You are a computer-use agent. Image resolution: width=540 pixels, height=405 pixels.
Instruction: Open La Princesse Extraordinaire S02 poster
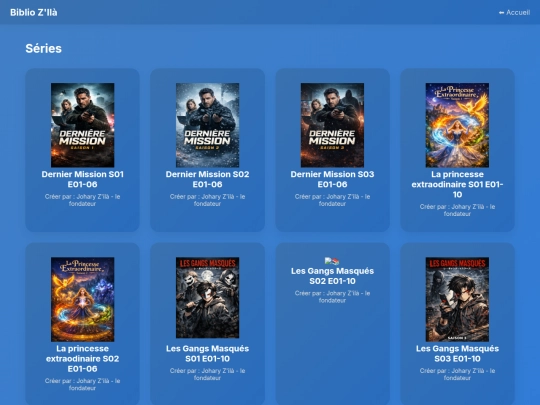83,299
